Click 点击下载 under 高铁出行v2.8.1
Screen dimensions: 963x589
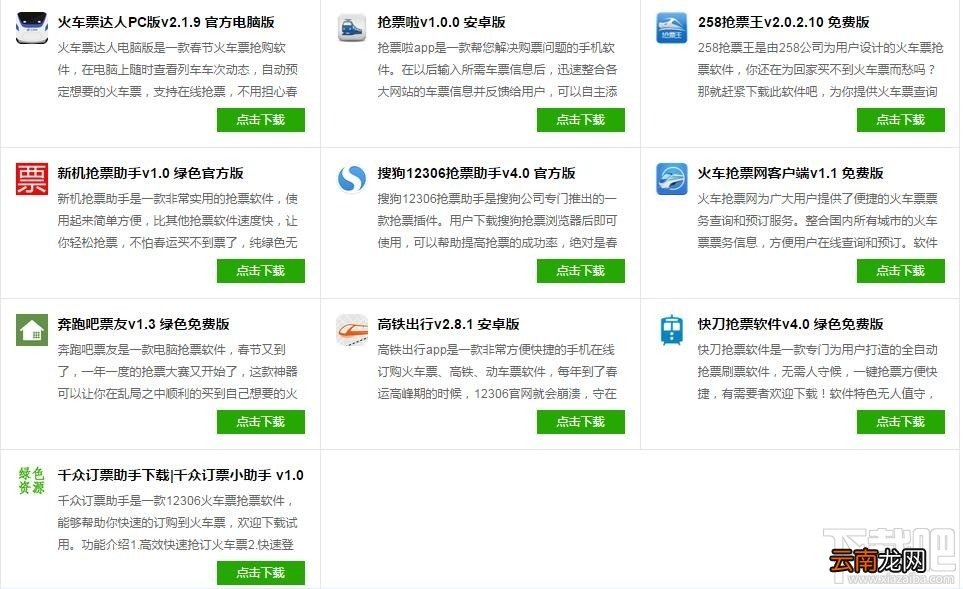coord(581,422)
